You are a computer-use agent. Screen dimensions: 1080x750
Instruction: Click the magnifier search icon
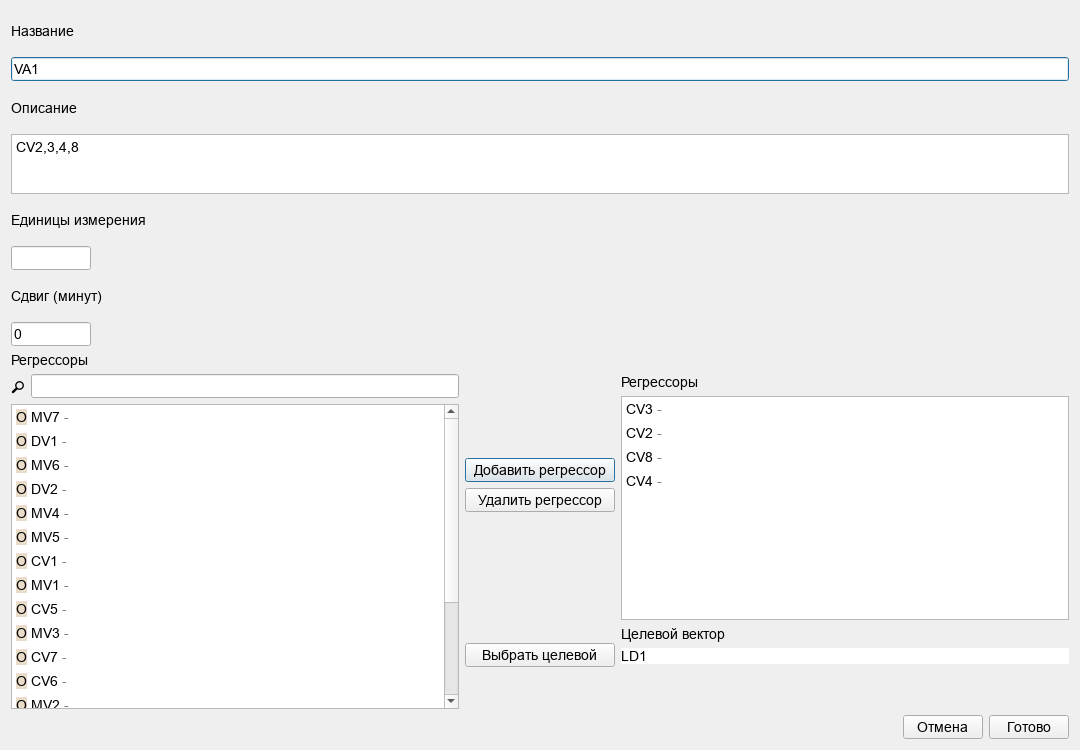(x=18, y=387)
